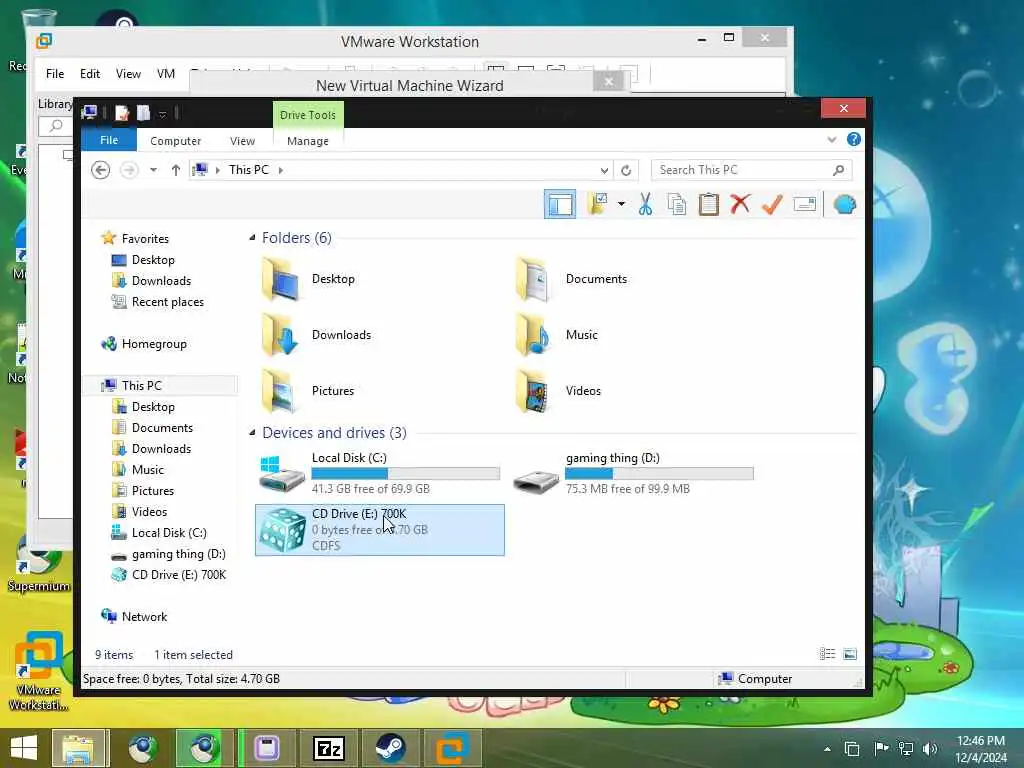Click the blue globe shell toolbar icon
Viewport: 1024px width, 768px height.
(x=844, y=204)
